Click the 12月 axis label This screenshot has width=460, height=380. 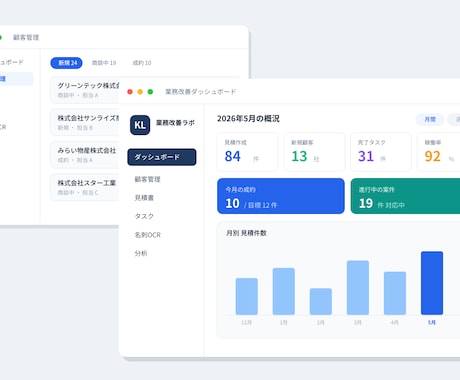247,322
